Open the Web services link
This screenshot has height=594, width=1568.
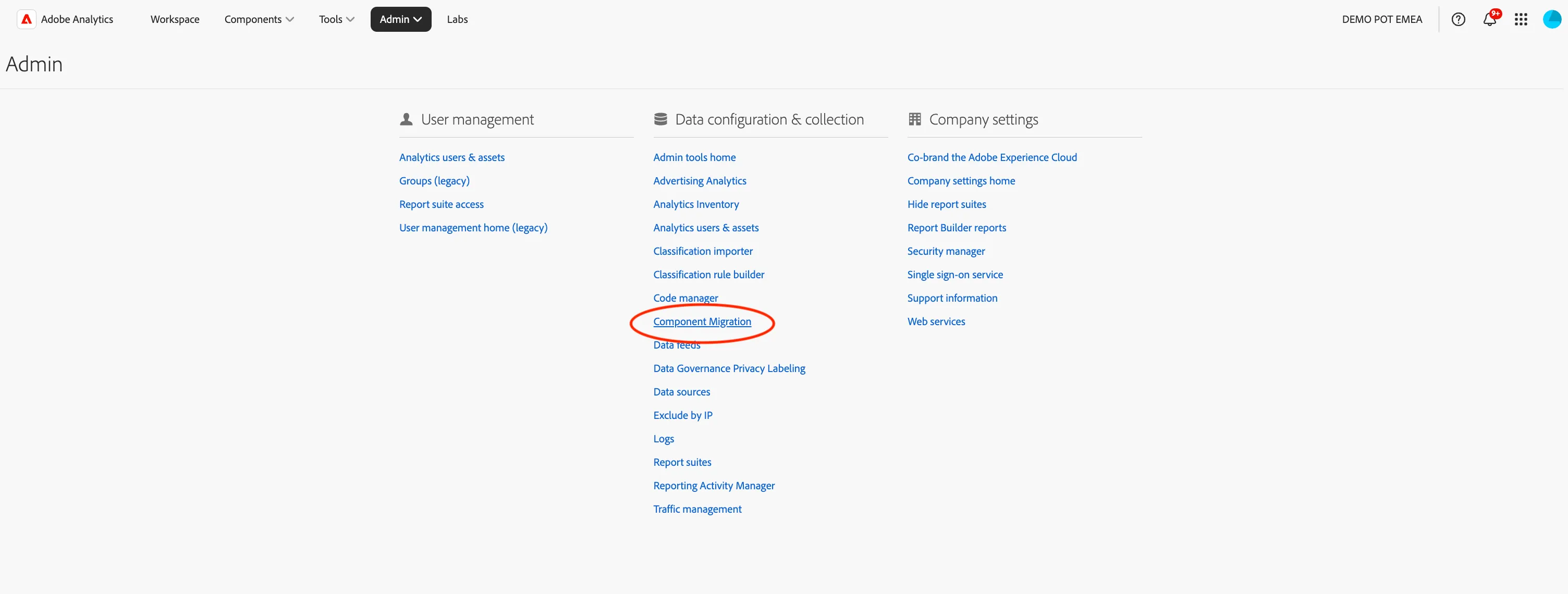(936, 321)
